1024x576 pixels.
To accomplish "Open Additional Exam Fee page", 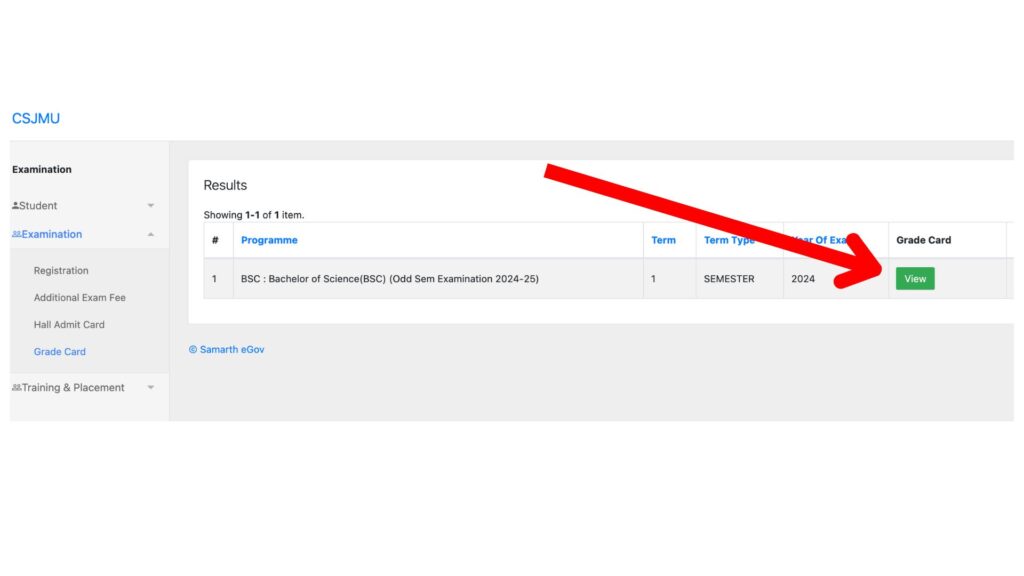I will pos(80,298).
